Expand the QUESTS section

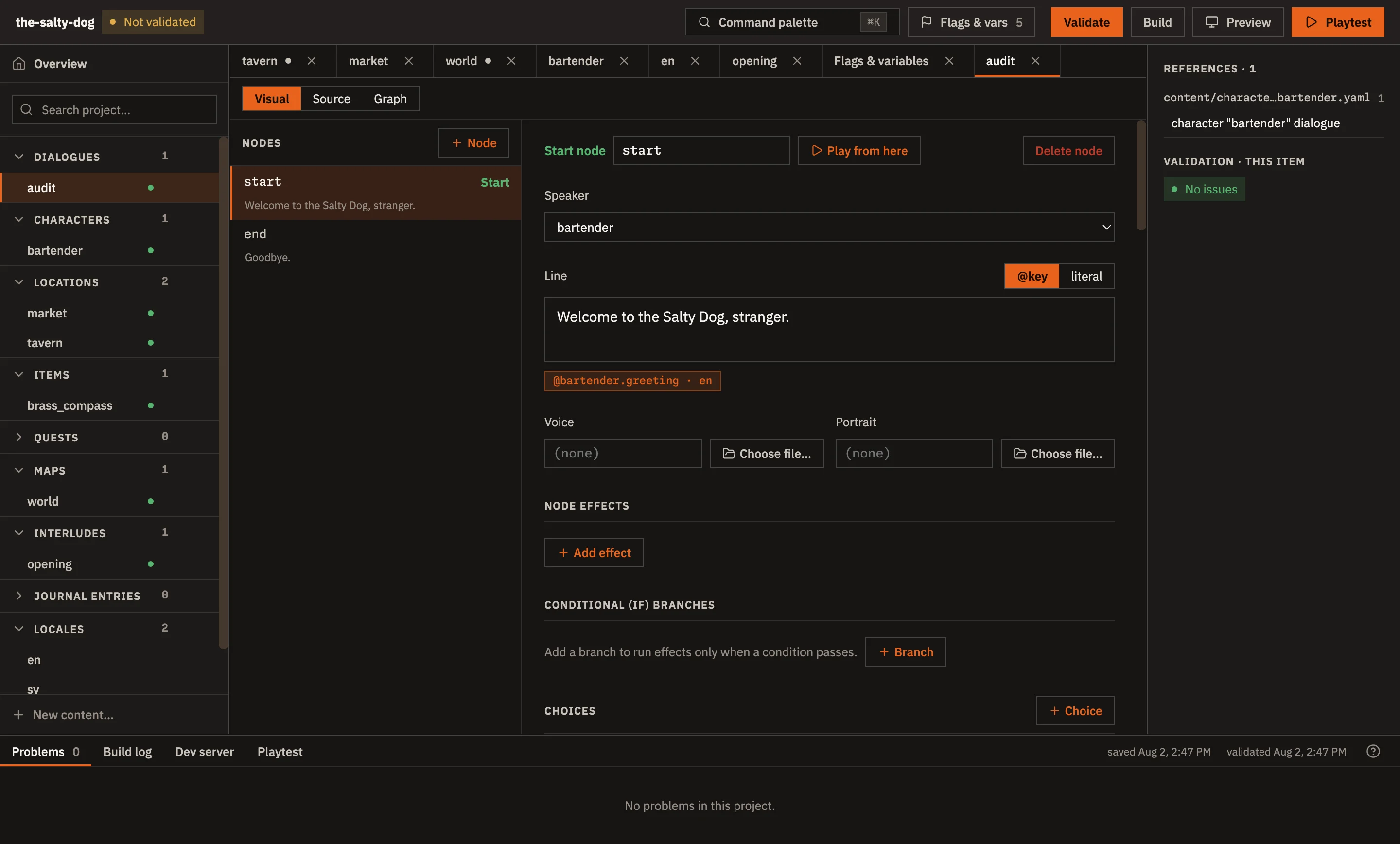(19, 437)
